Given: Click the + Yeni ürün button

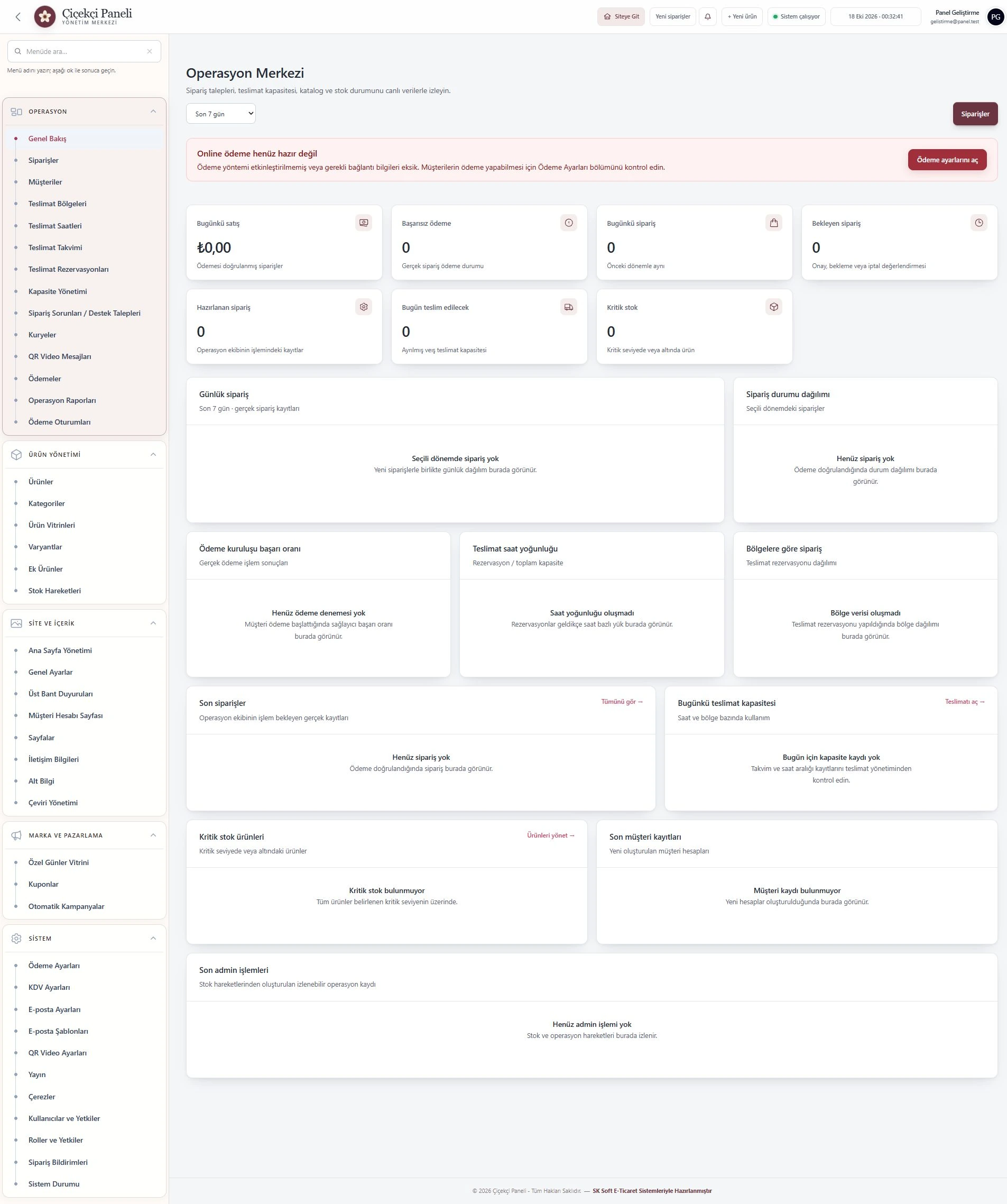Looking at the screenshot, I should 742,16.
